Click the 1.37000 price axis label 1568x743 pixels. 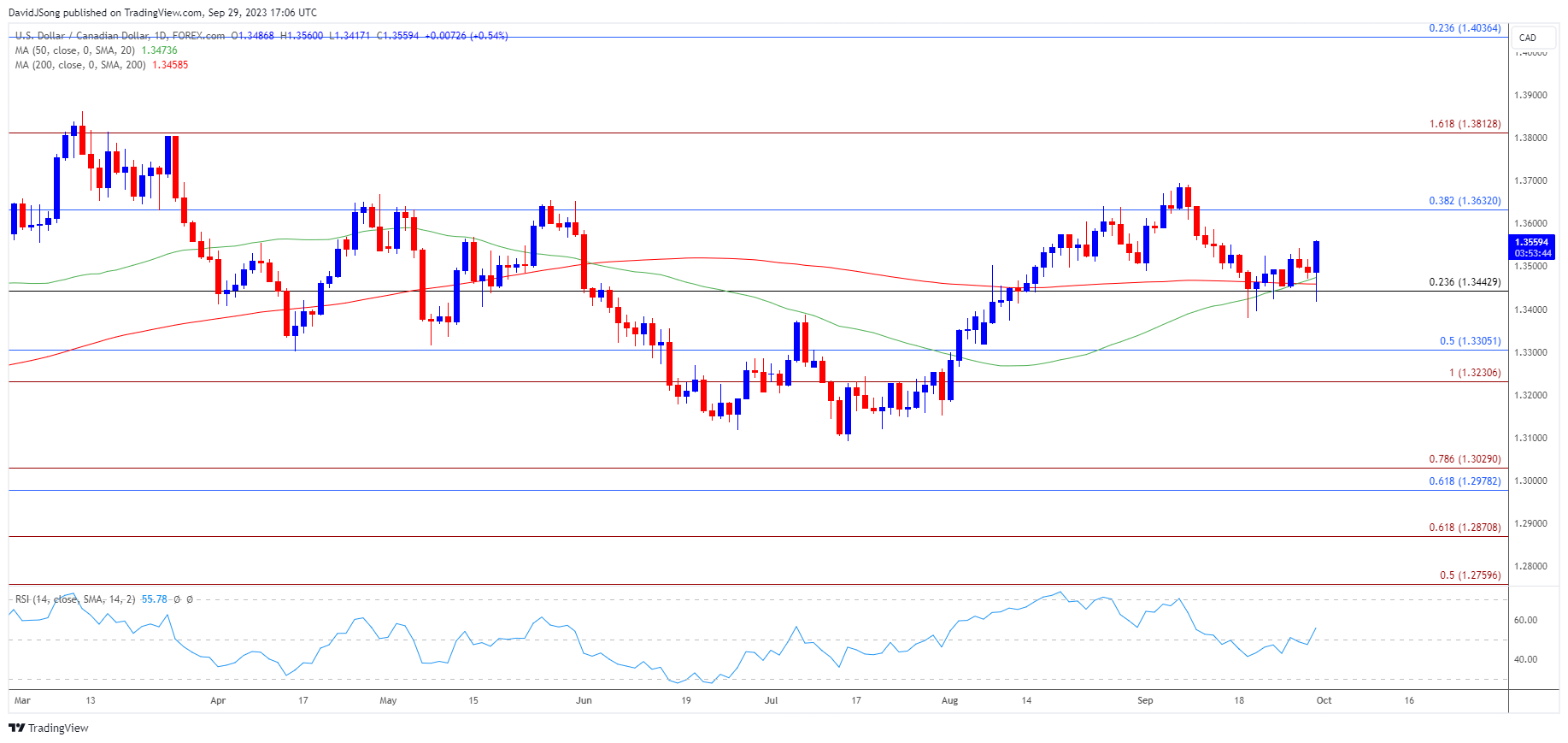click(x=1530, y=181)
